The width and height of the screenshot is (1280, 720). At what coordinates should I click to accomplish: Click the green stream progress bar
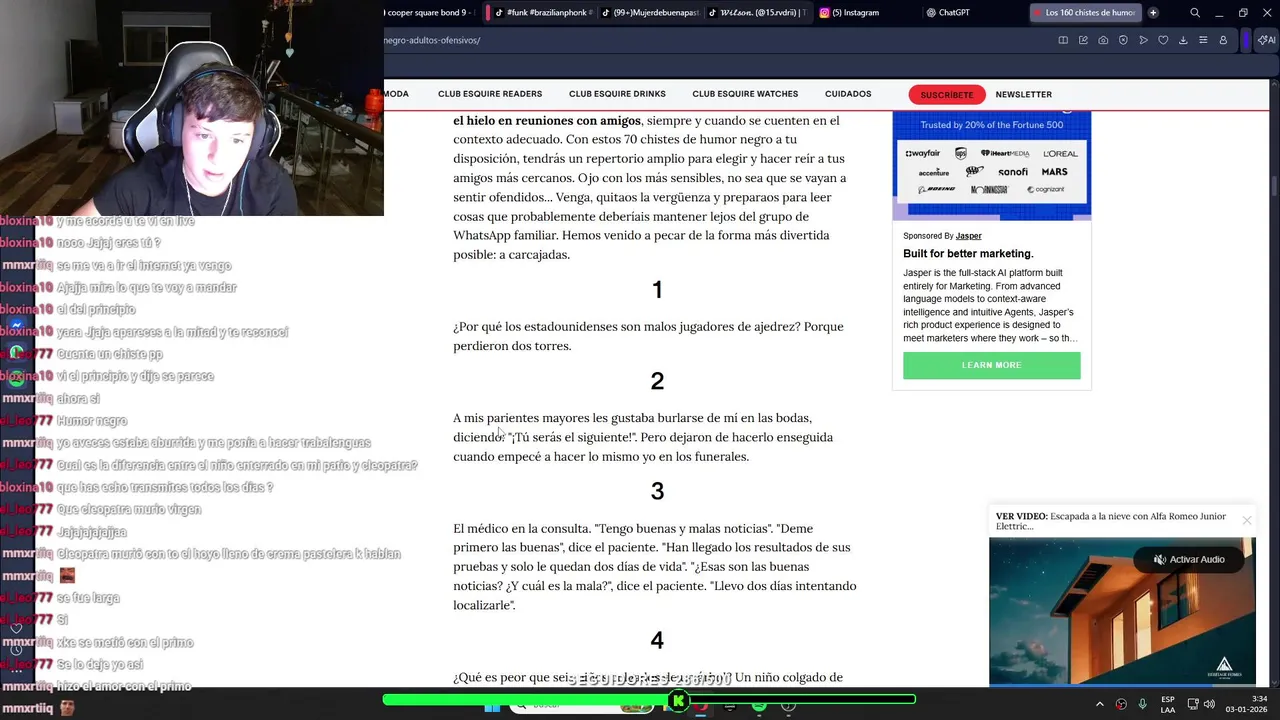(x=649, y=700)
